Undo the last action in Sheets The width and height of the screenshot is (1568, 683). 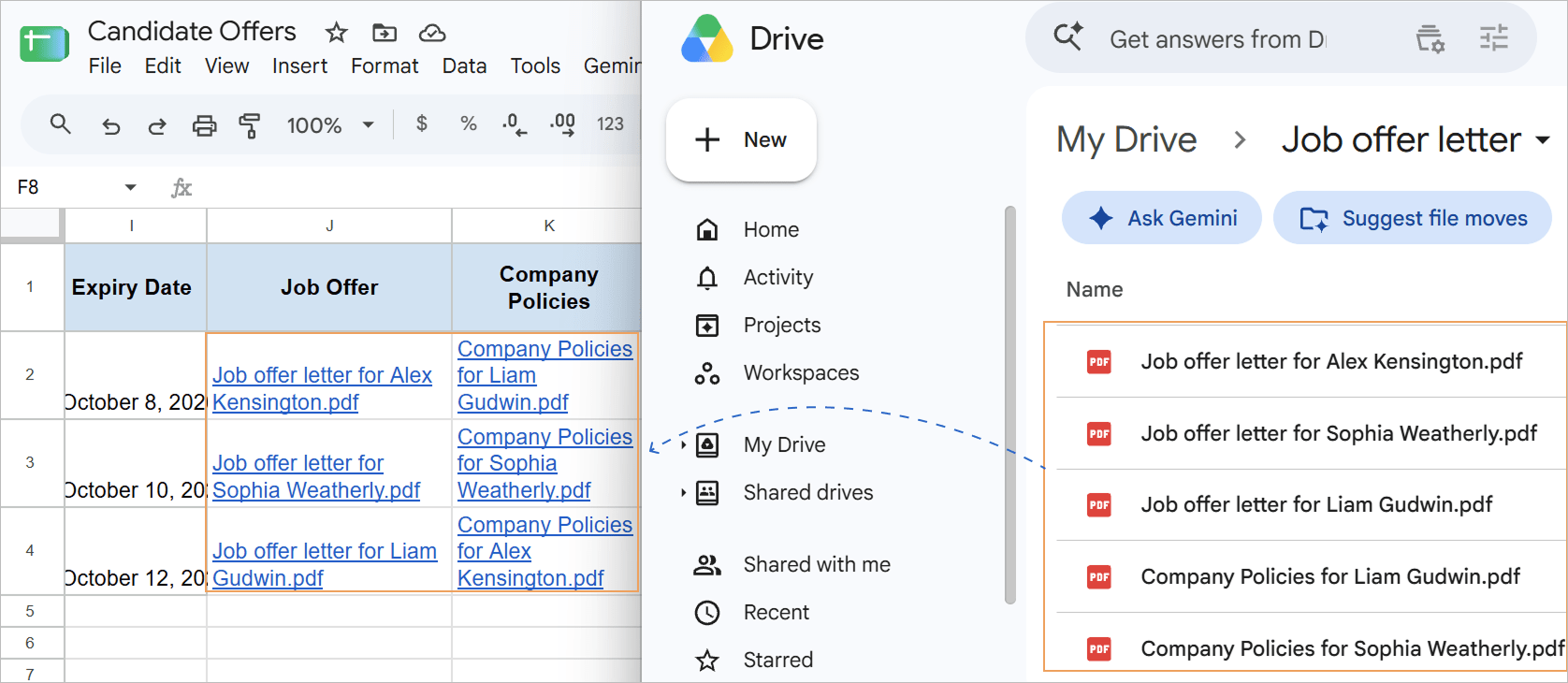(111, 125)
